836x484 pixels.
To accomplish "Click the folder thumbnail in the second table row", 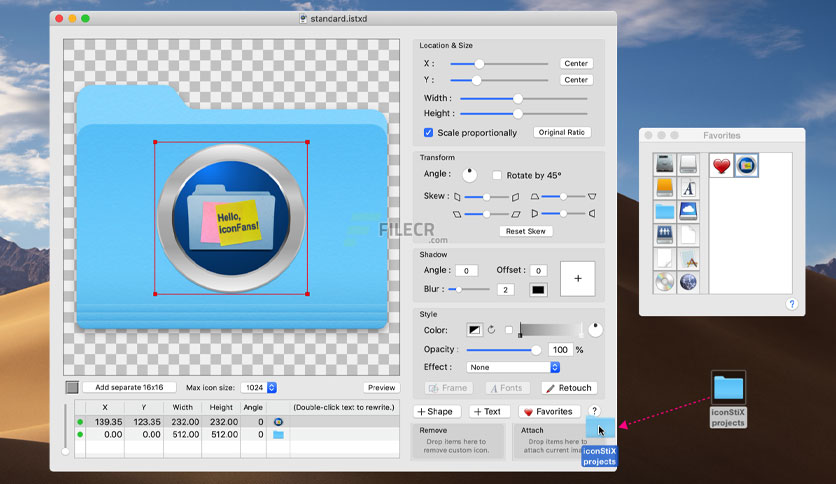I will pyautogui.click(x=278, y=435).
